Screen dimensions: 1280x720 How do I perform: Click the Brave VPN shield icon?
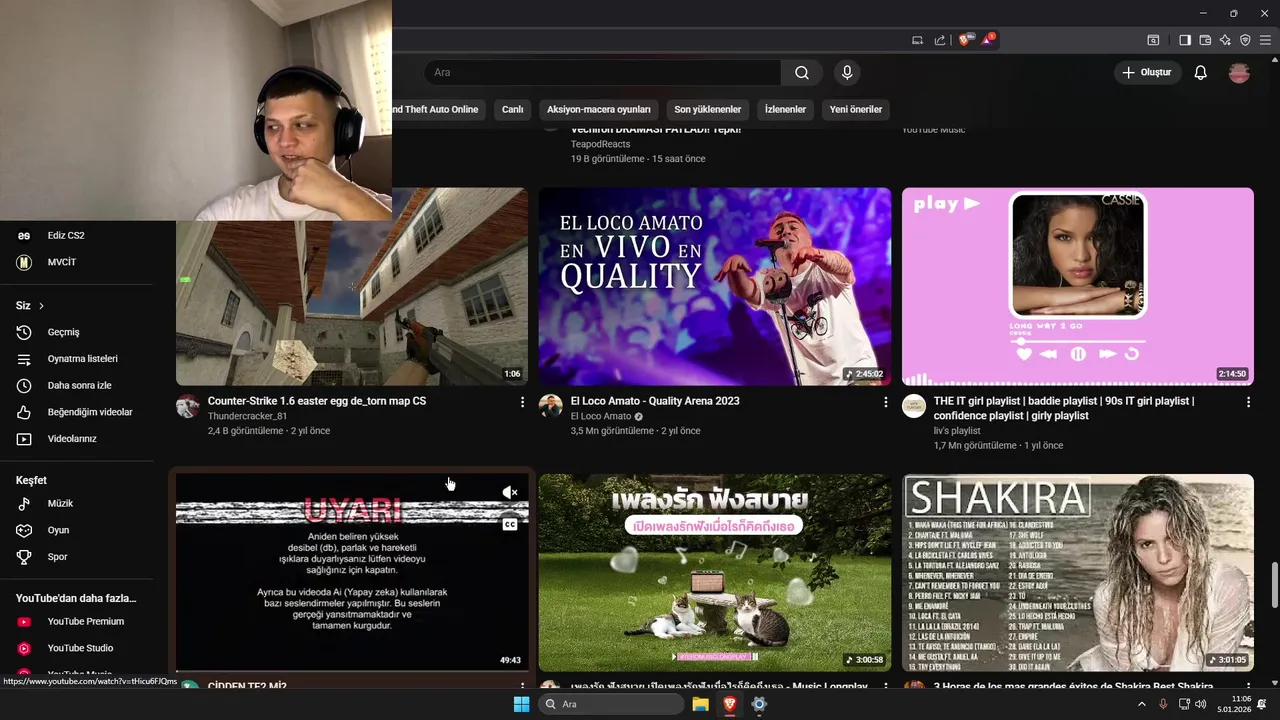(1245, 40)
